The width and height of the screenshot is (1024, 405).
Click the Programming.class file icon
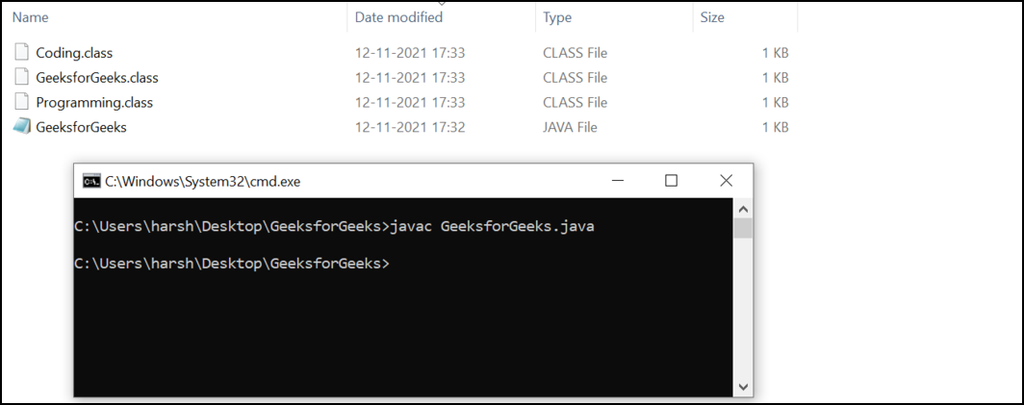[22, 102]
